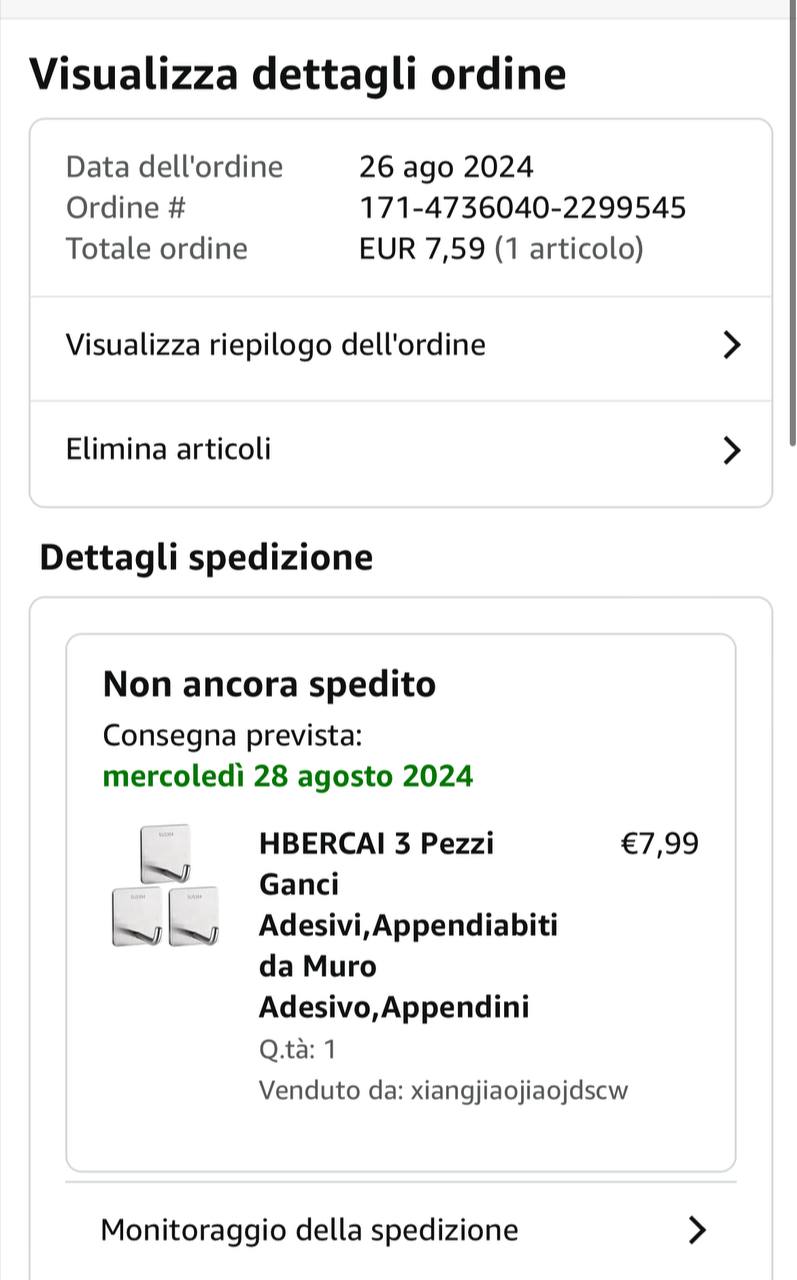
Task: Click the order date 26 ago 2024
Action: [x=446, y=167]
